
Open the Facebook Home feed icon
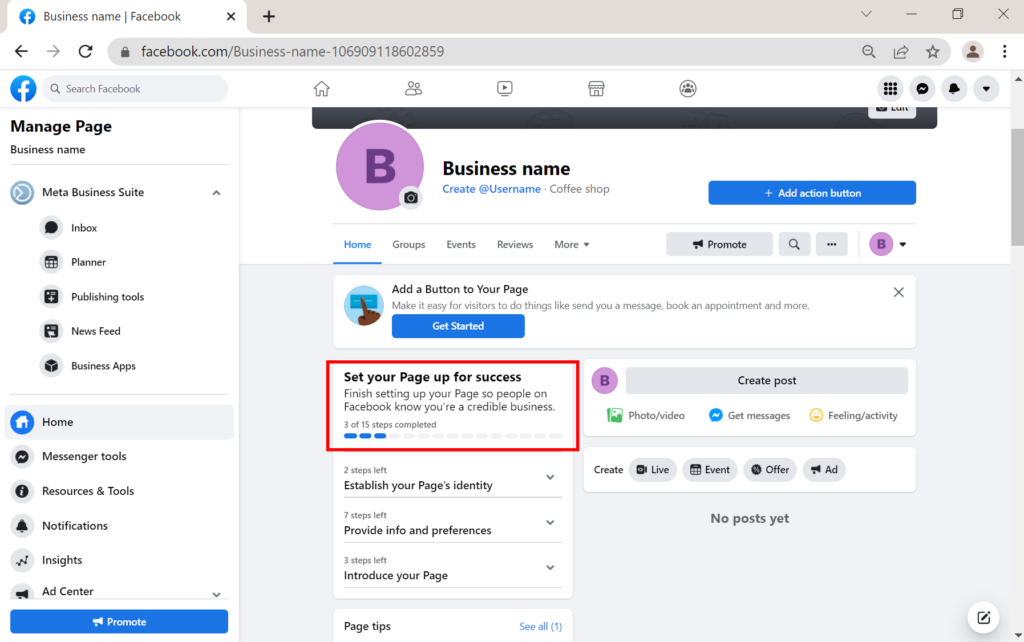click(x=321, y=89)
